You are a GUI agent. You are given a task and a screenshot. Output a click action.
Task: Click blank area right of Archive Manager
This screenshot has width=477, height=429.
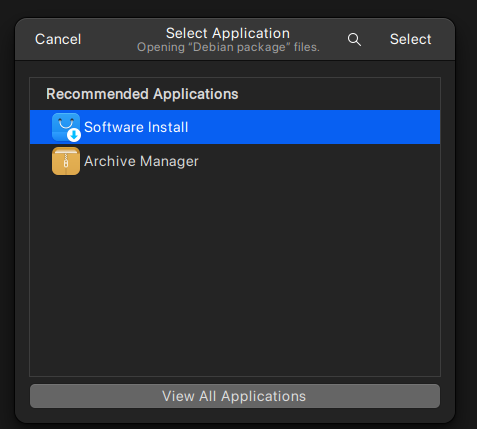pyautogui.click(x=318, y=161)
